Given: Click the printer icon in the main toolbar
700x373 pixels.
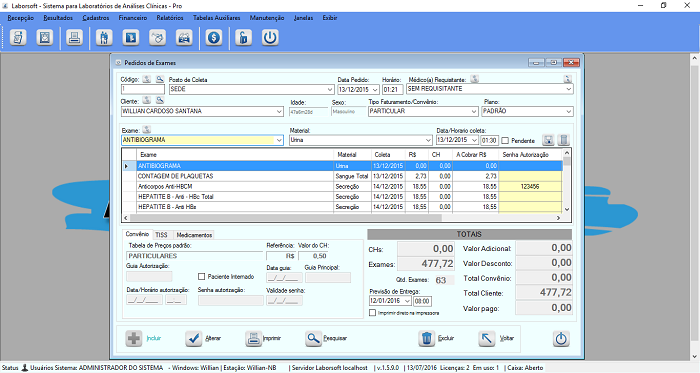Looking at the screenshot, I should (x=74, y=37).
